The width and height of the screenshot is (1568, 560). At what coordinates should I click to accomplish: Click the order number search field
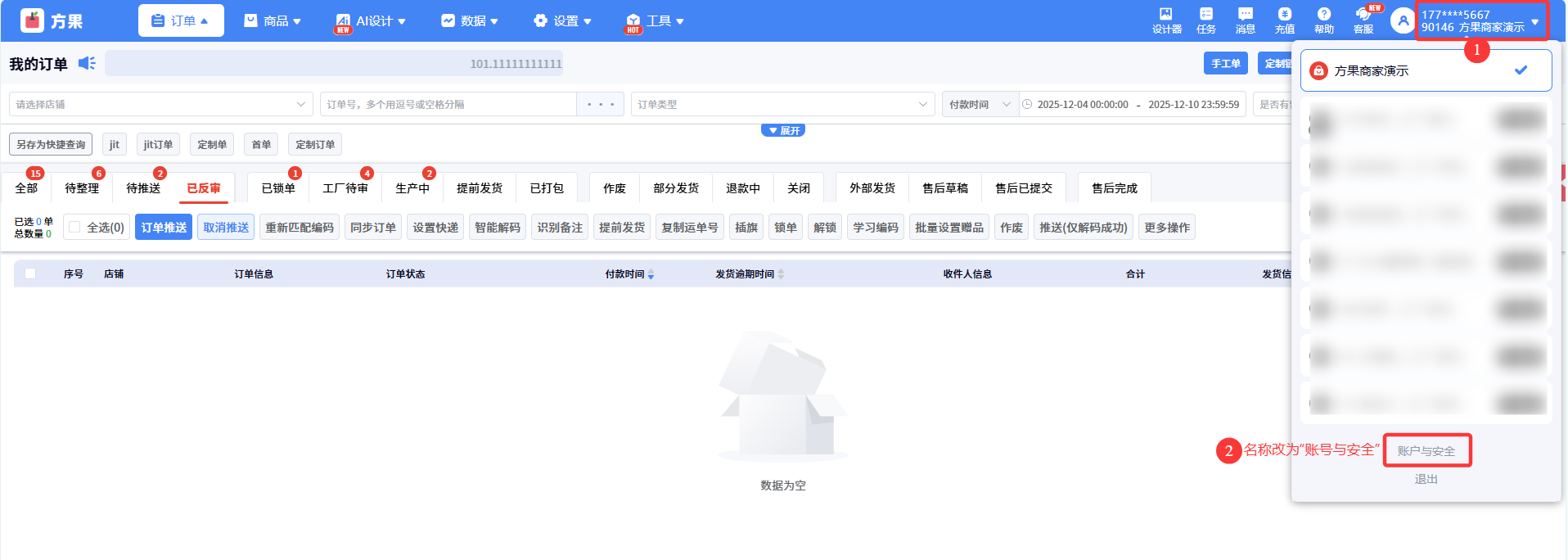(x=448, y=104)
